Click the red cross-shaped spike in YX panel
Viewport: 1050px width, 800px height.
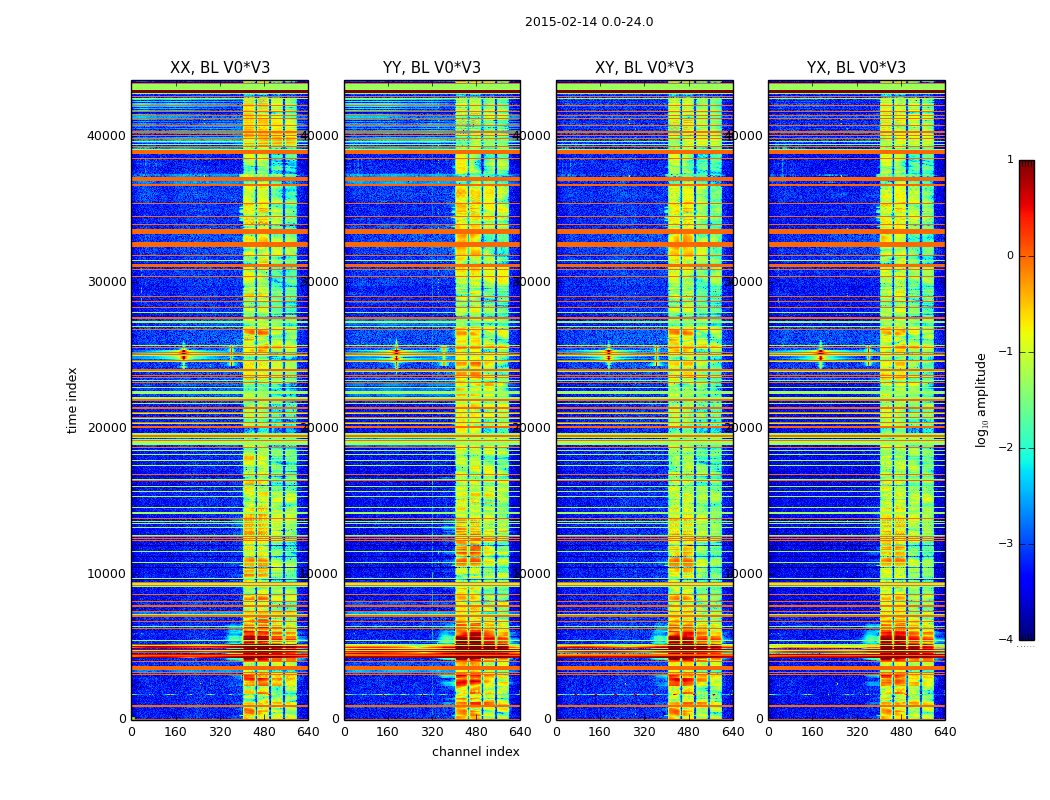click(x=820, y=354)
